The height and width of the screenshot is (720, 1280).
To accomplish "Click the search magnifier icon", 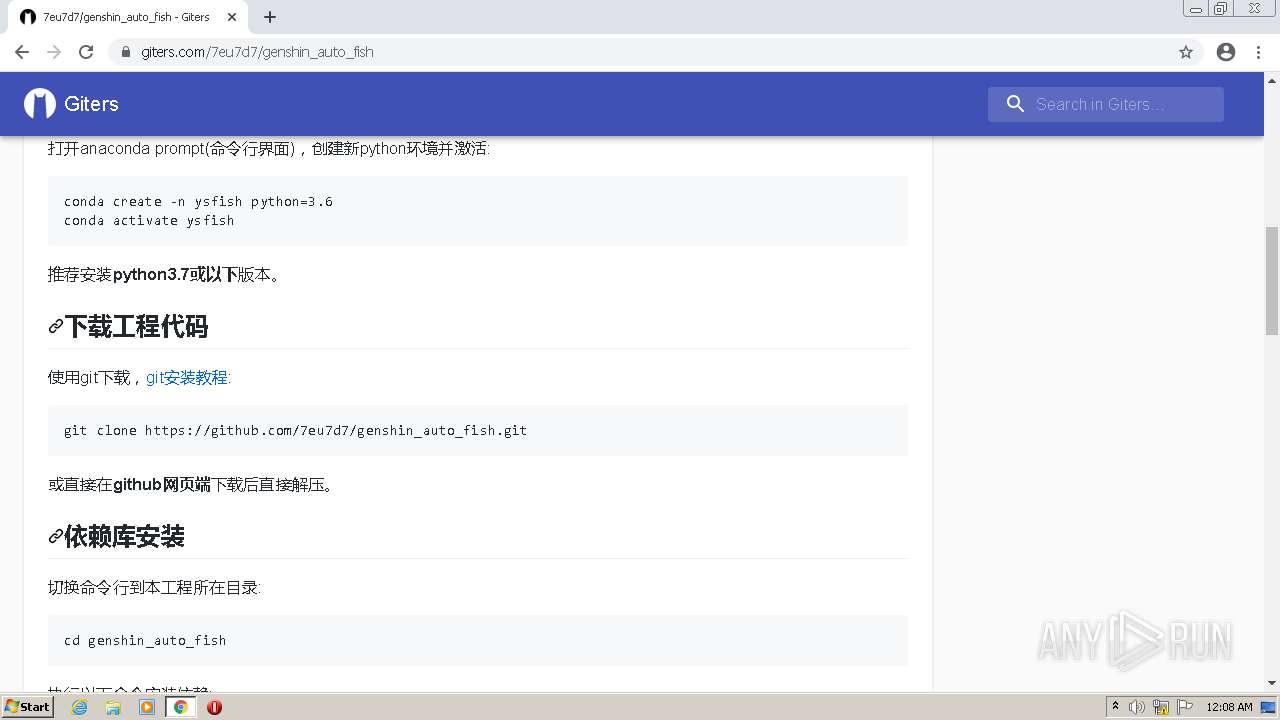I will (1015, 104).
